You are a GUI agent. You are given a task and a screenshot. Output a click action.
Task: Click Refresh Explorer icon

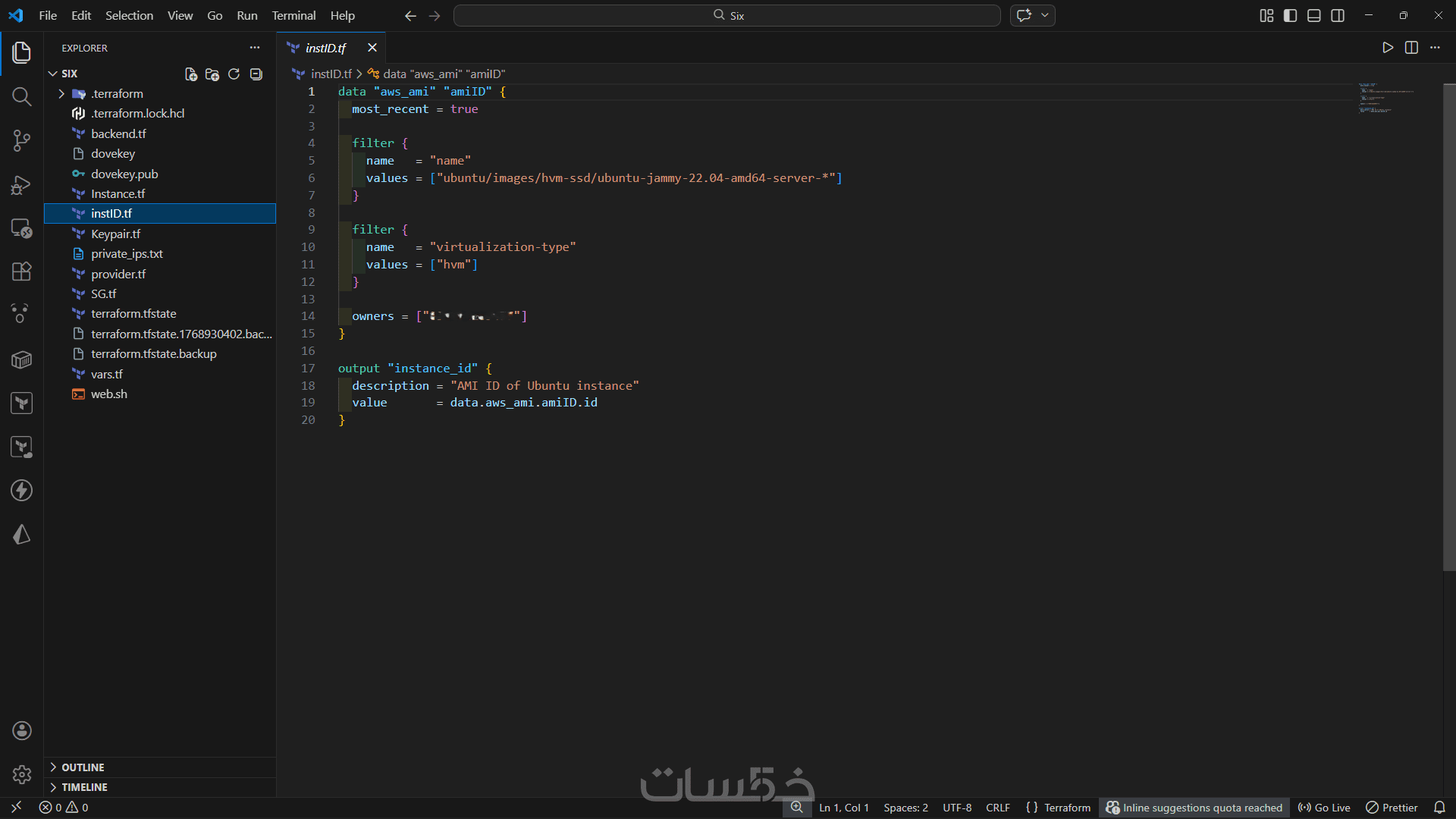click(x=234, y=74)
